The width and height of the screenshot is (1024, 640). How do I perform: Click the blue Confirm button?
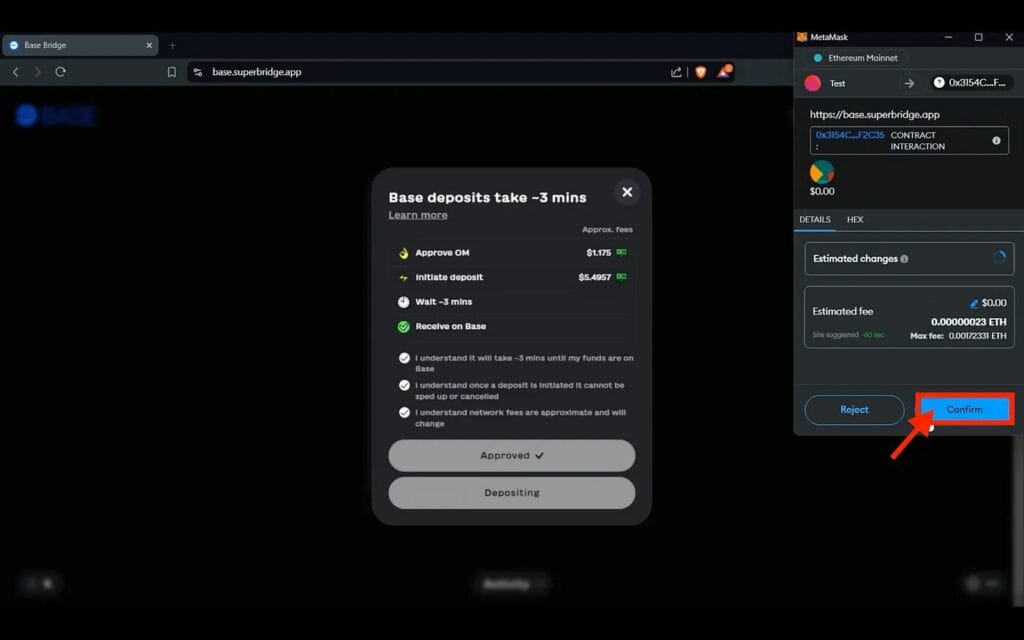click(x=965, y=409)
